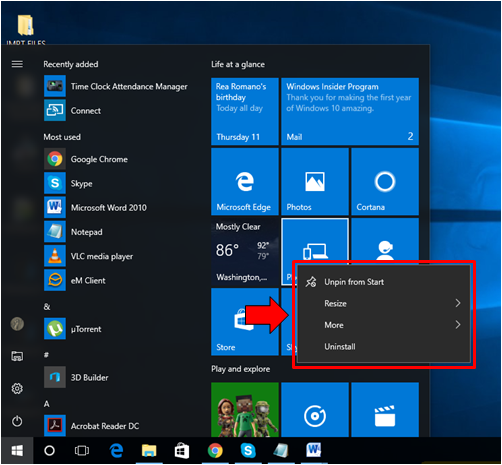Open Notepad from the taskbar
Screen dimensions: 502x465
[x=281, y=451]
